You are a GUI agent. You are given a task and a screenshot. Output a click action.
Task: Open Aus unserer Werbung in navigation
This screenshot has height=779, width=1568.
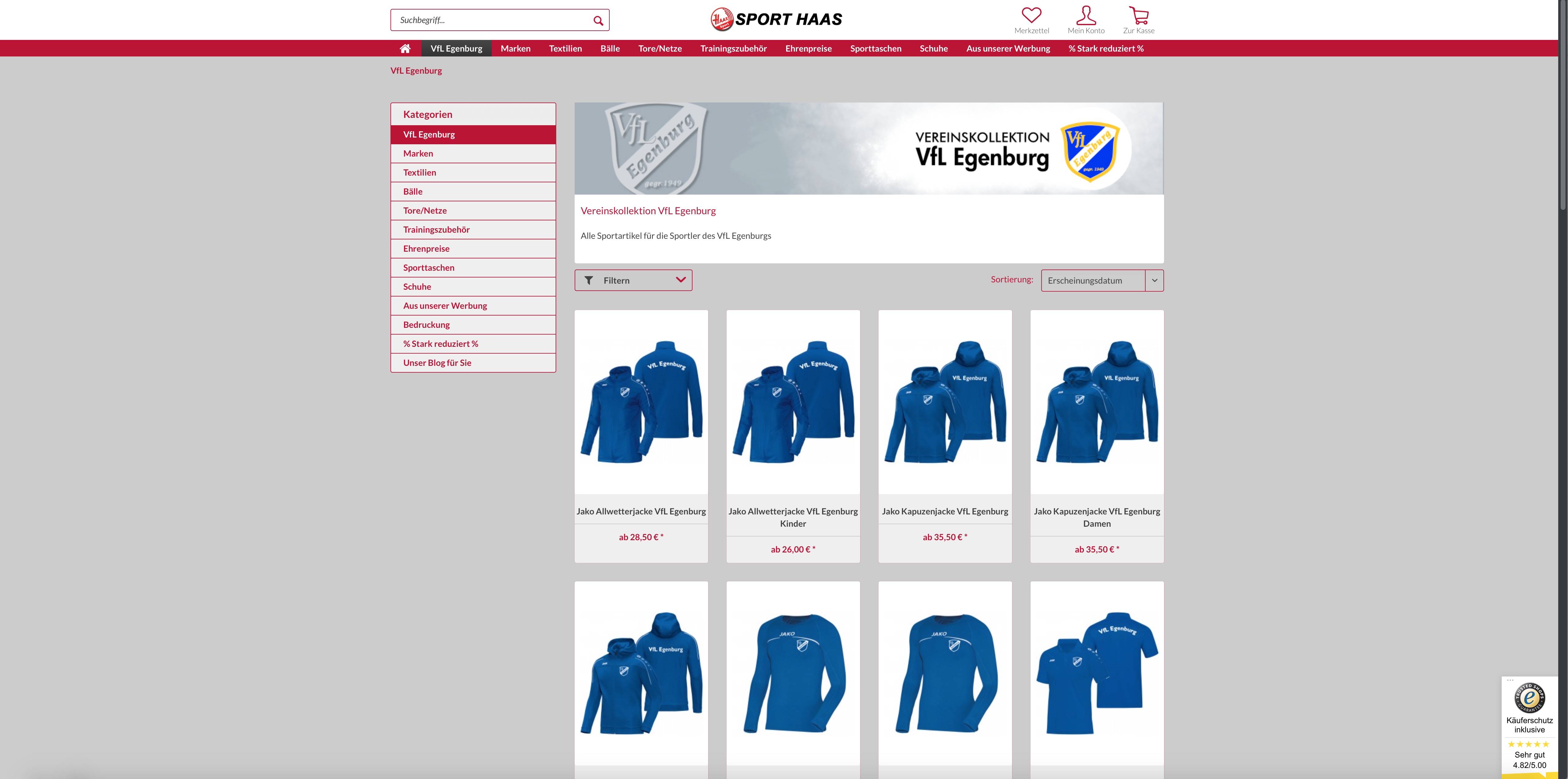pos(1008,49)
